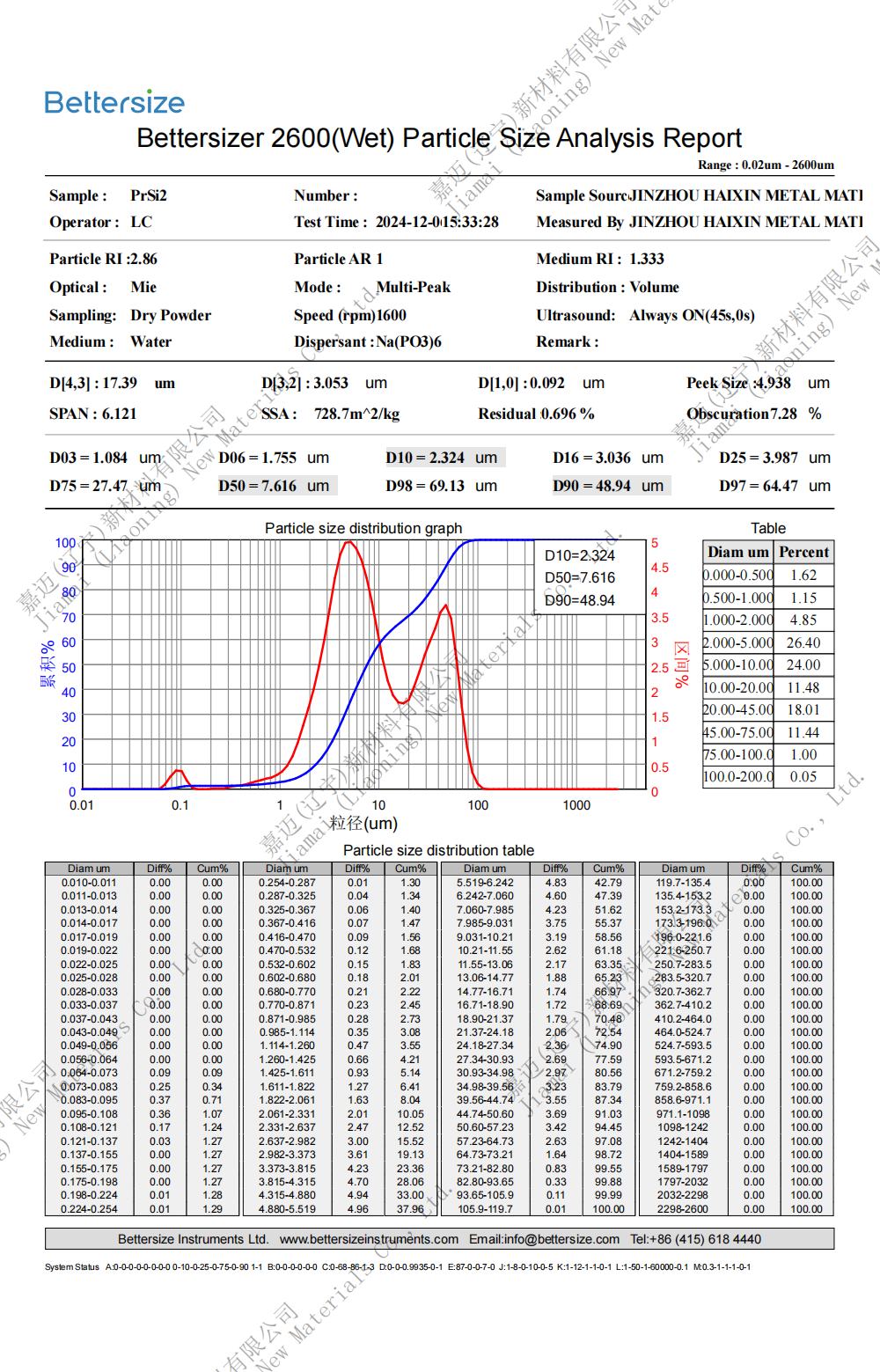Screen dimensions: 880x1372
Task: Click the graph legend box with D10=2.324
Action: pyautogui.click(x=590, y=577)
